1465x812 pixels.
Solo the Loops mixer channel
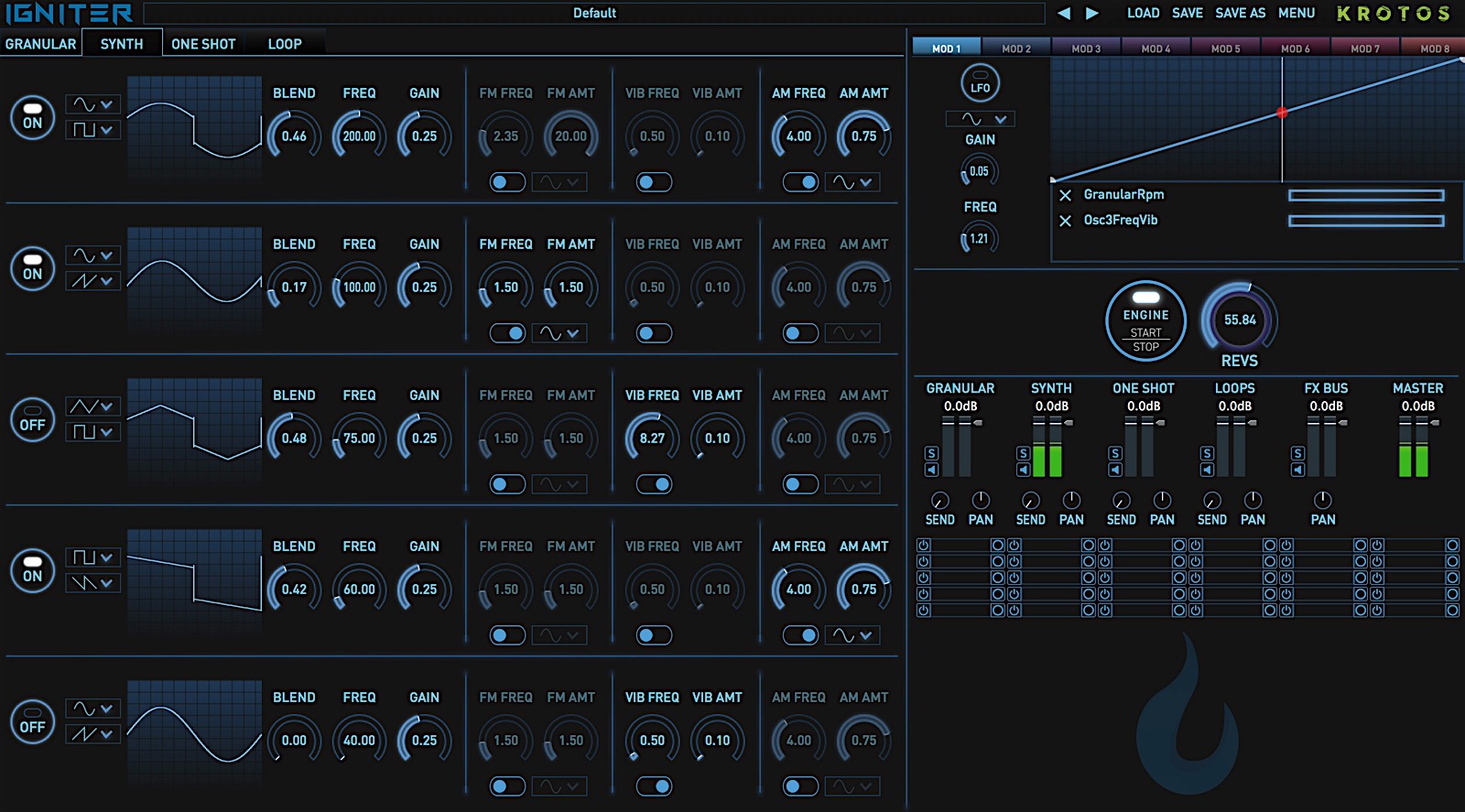tap(1207, 453)
